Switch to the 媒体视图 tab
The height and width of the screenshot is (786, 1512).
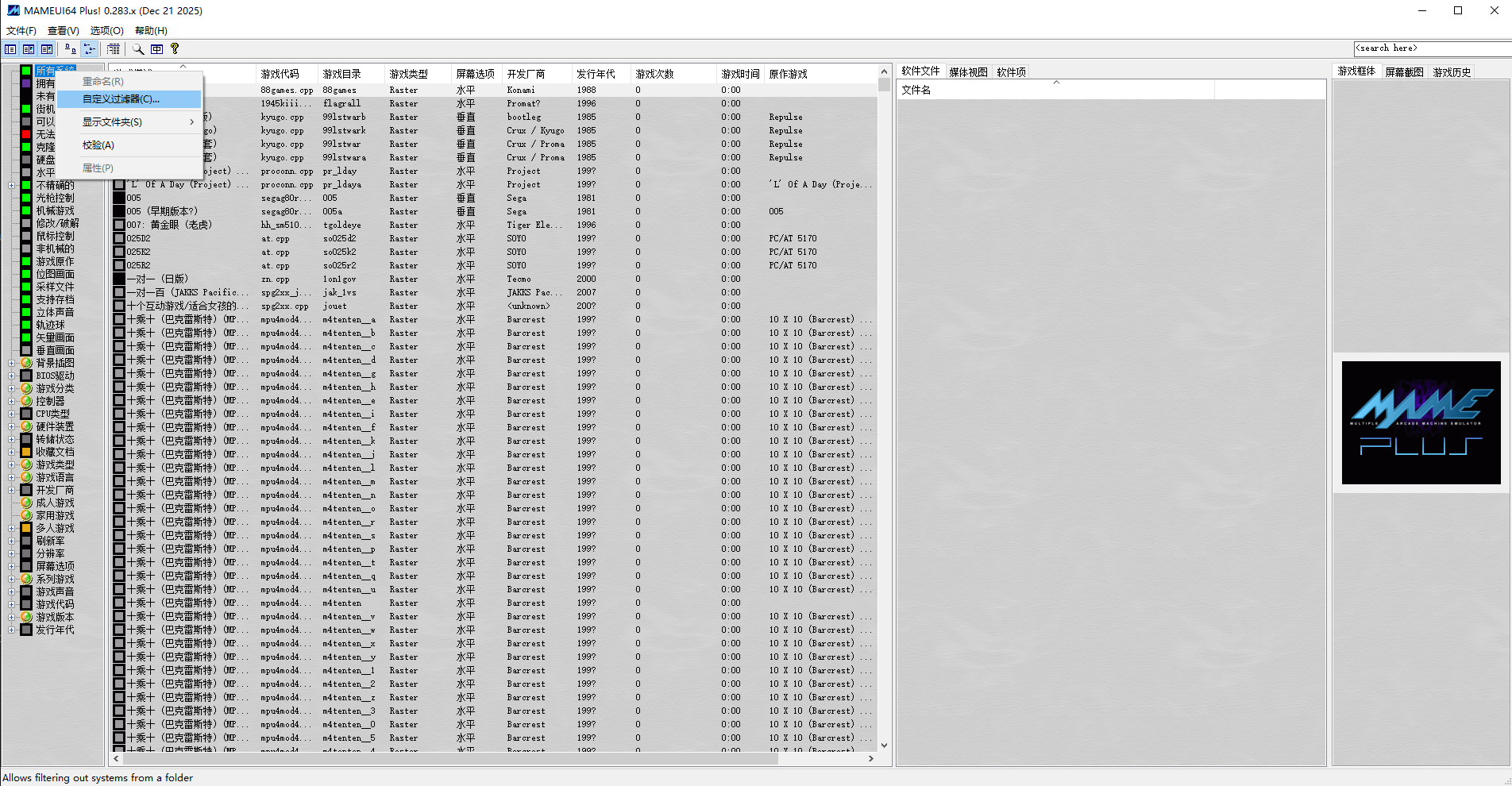pyautogui.click(x=968, y=71)
